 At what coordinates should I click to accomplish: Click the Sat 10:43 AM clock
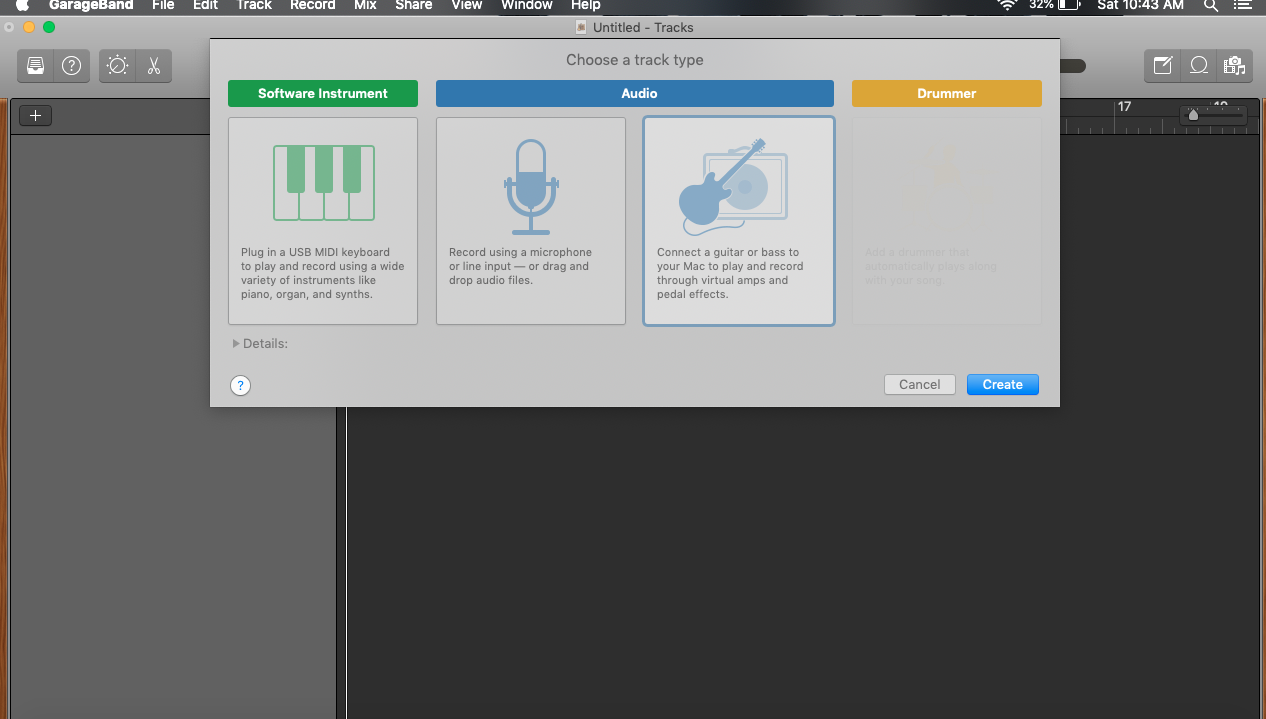pos(1140,5)
